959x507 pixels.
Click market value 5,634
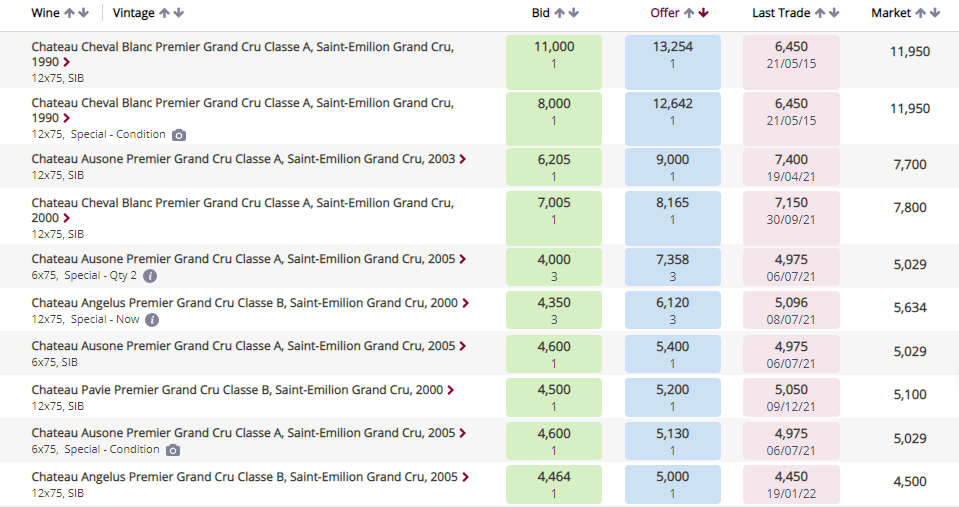pos(910,308)
